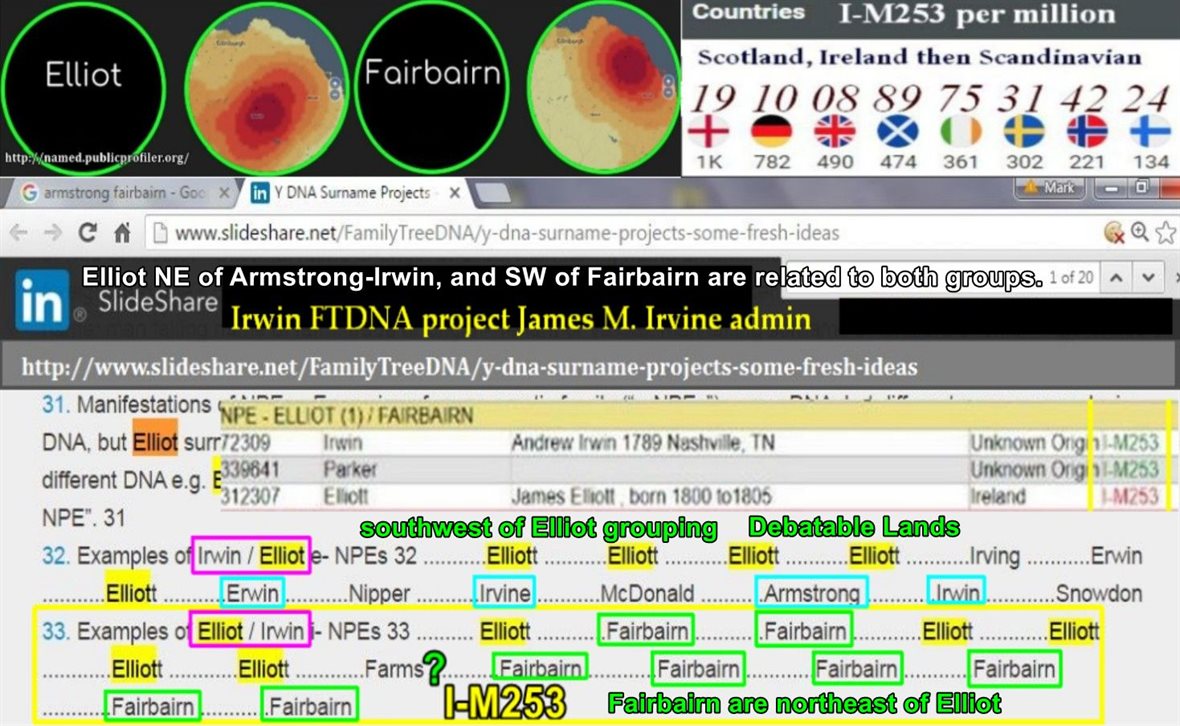Viewport: 1180px width, 726px height.
Task: Click the 312307 Elliott table row
Action: (x=691, y=497)
